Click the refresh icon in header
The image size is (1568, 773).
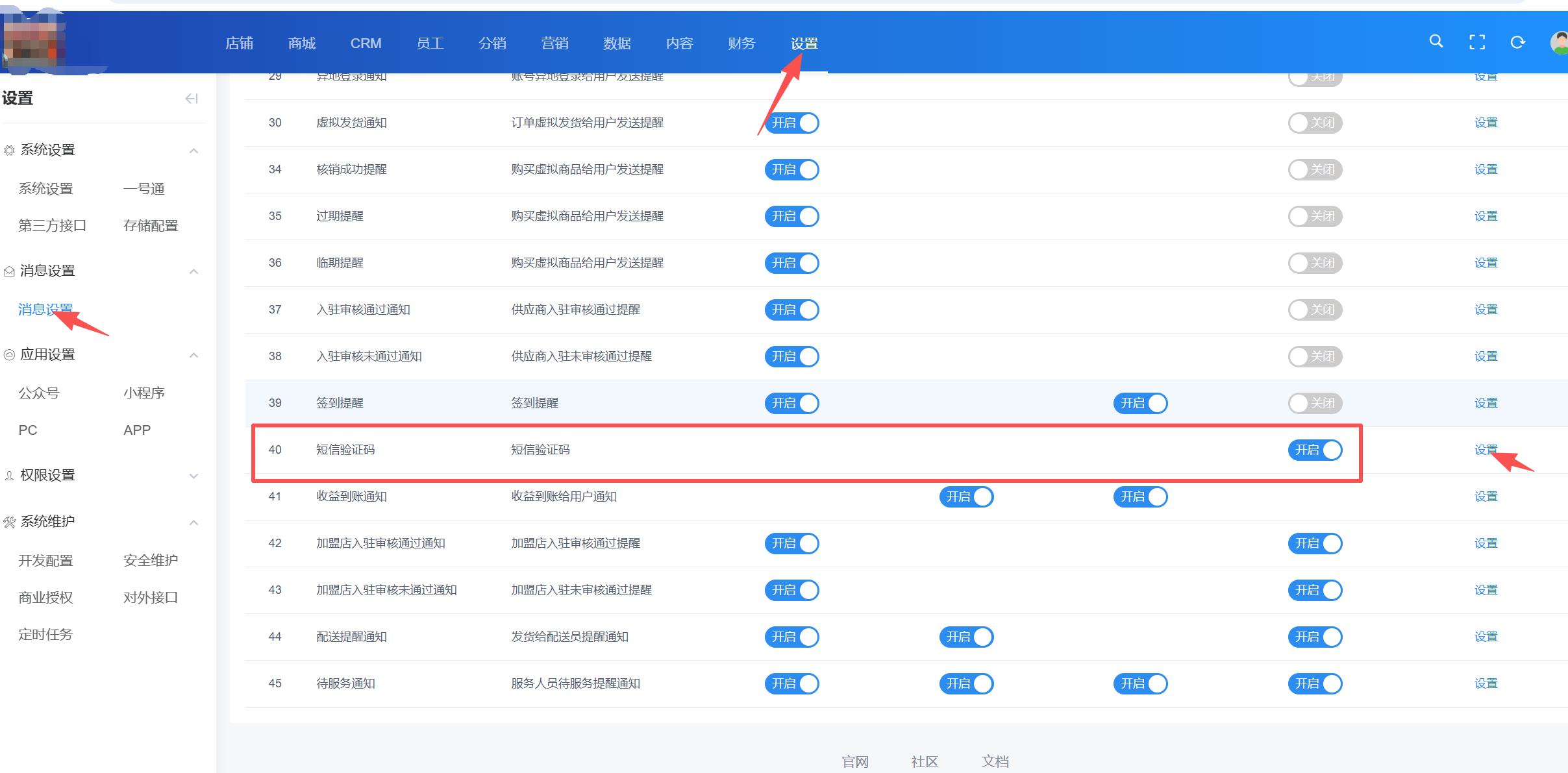(1517, 42)
